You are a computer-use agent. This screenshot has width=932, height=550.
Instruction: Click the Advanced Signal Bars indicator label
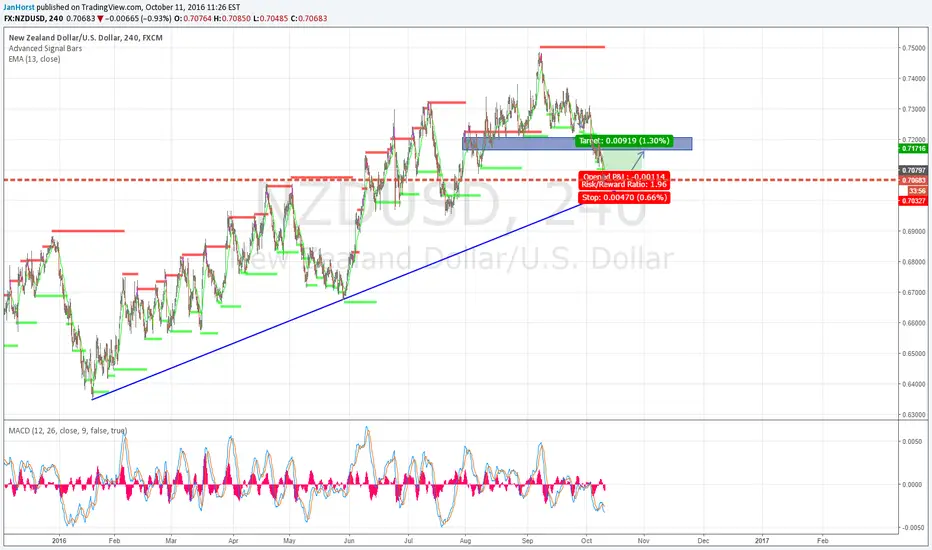tap(45, 48)
